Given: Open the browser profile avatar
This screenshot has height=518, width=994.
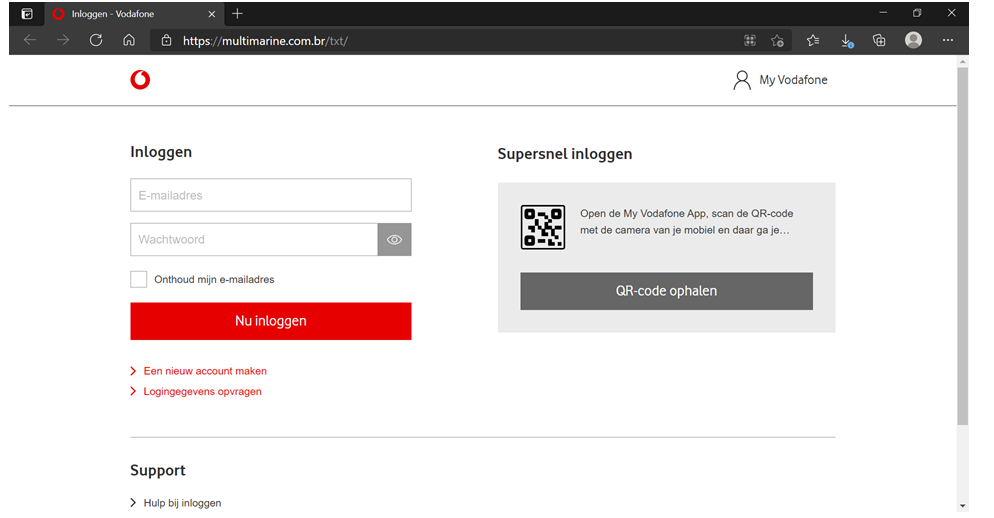Looking at the screenshot, I should 913,40.
